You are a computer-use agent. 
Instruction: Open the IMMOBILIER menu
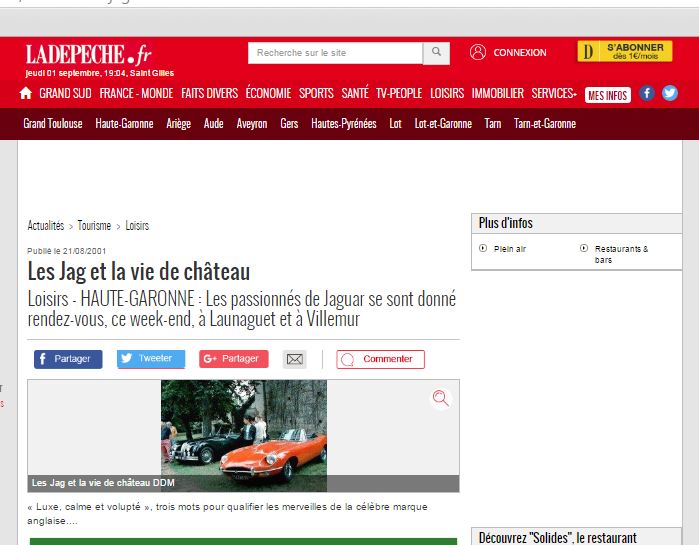pos(498,93)
